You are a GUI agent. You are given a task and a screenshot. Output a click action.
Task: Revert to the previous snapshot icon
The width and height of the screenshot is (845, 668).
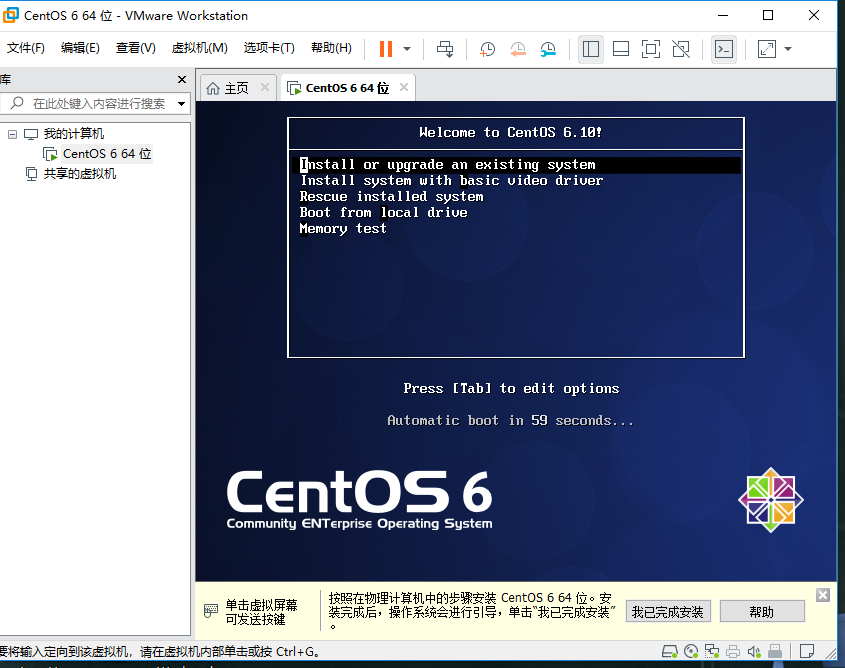click(518, 49)
